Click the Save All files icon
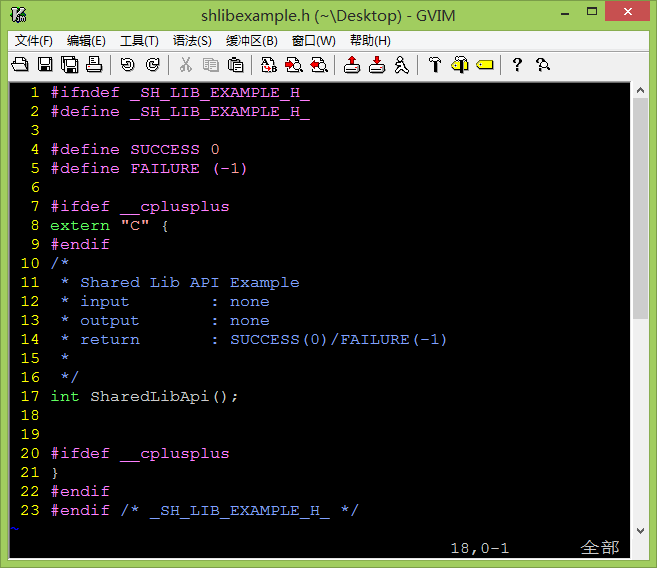 point(70,65)
